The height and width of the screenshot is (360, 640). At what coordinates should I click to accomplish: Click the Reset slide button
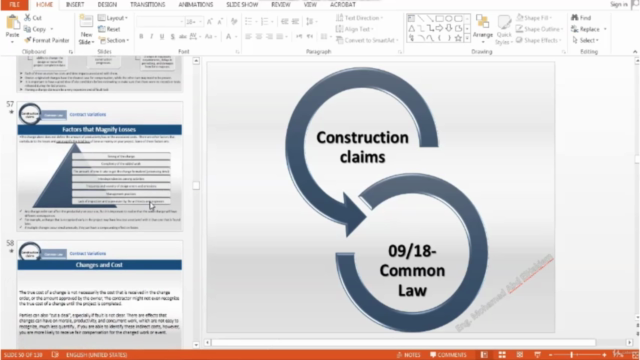(109, 29)
